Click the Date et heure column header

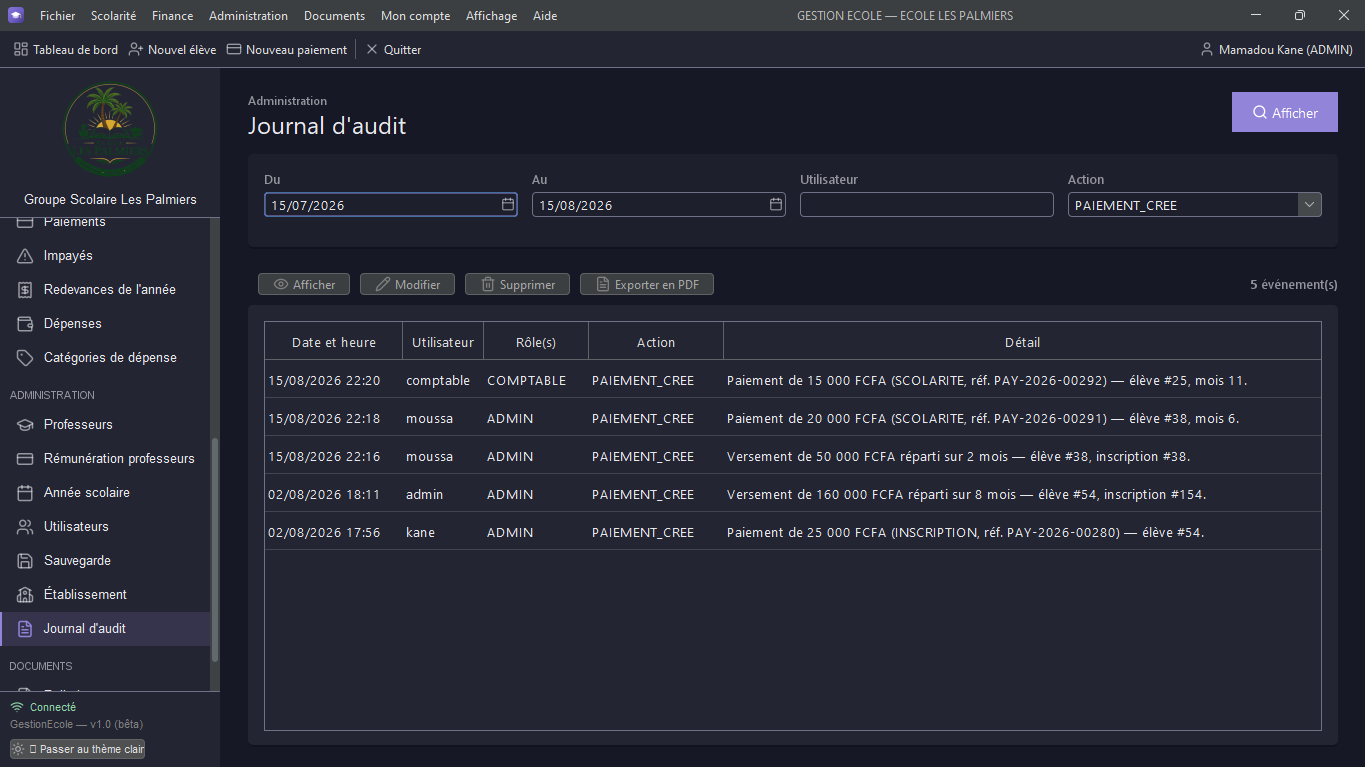coord(334,342)
